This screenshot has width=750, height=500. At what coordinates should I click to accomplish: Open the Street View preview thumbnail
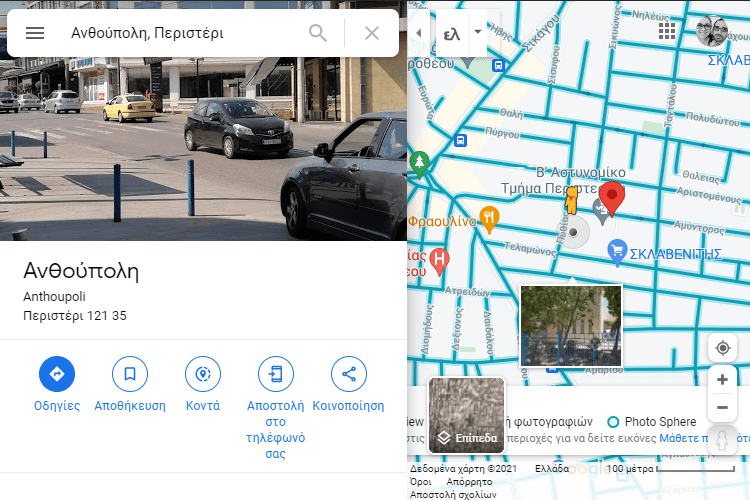[571, 326]
